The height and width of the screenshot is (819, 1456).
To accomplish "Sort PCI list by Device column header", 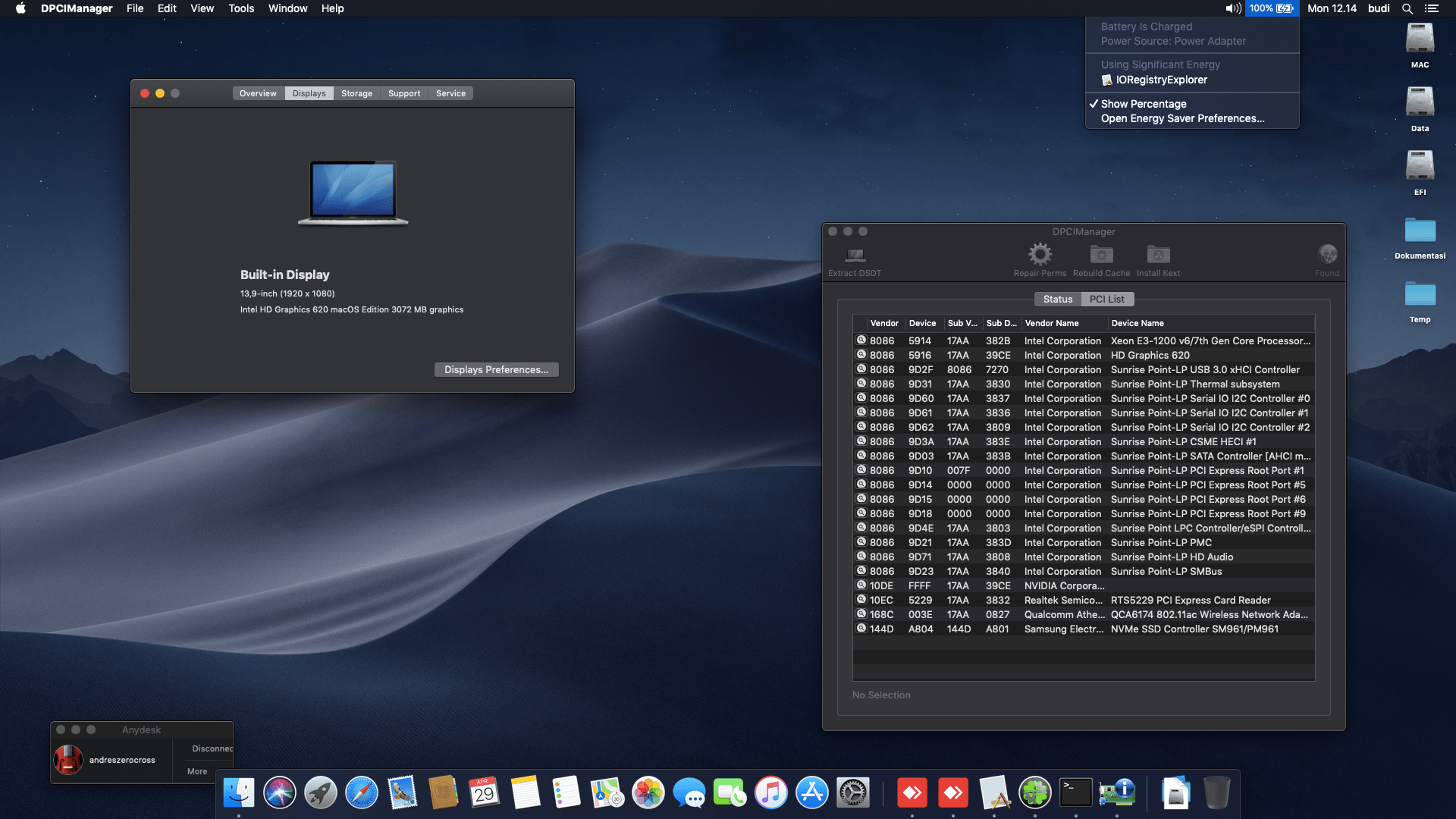I will pyautogui.click(x=922, y=323).
